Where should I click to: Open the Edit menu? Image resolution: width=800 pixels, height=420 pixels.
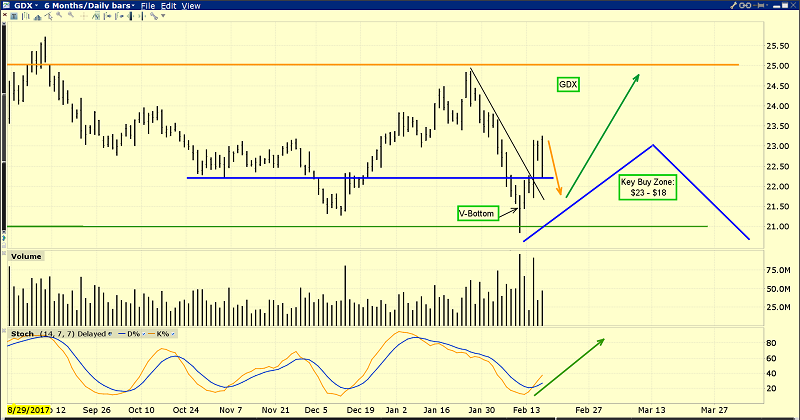click(x=168, y=6)
